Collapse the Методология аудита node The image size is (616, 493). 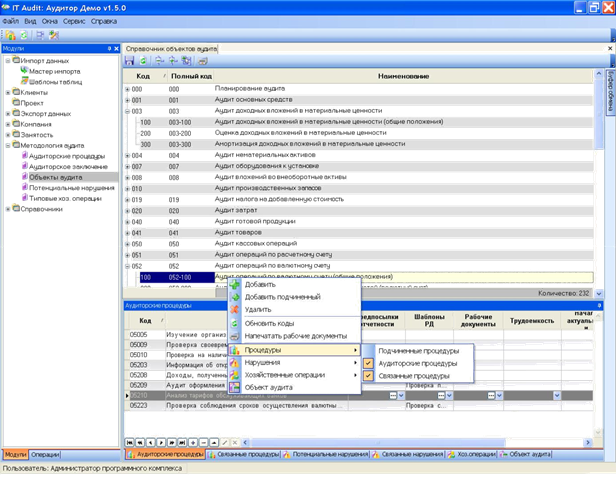click(7, 145)
